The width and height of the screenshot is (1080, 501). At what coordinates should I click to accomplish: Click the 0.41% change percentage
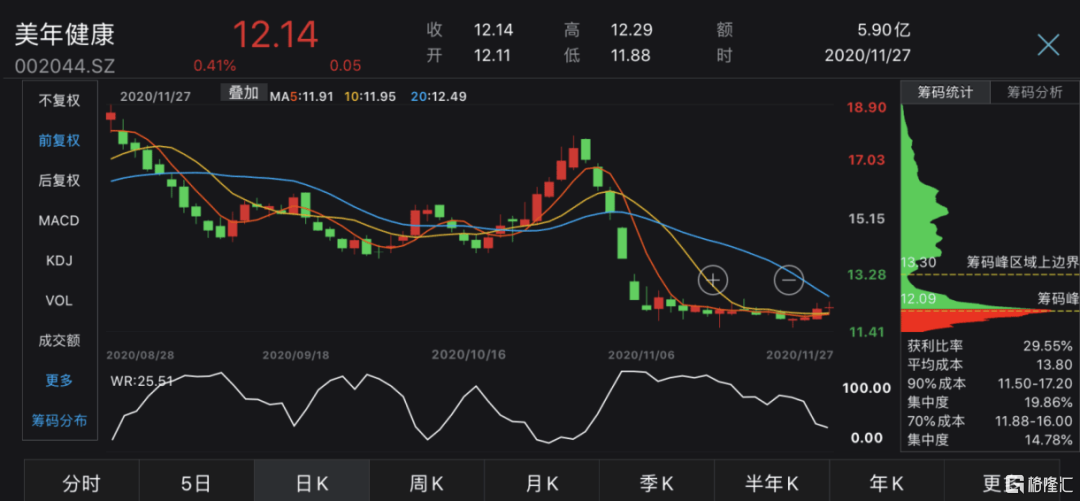(214, 66)
